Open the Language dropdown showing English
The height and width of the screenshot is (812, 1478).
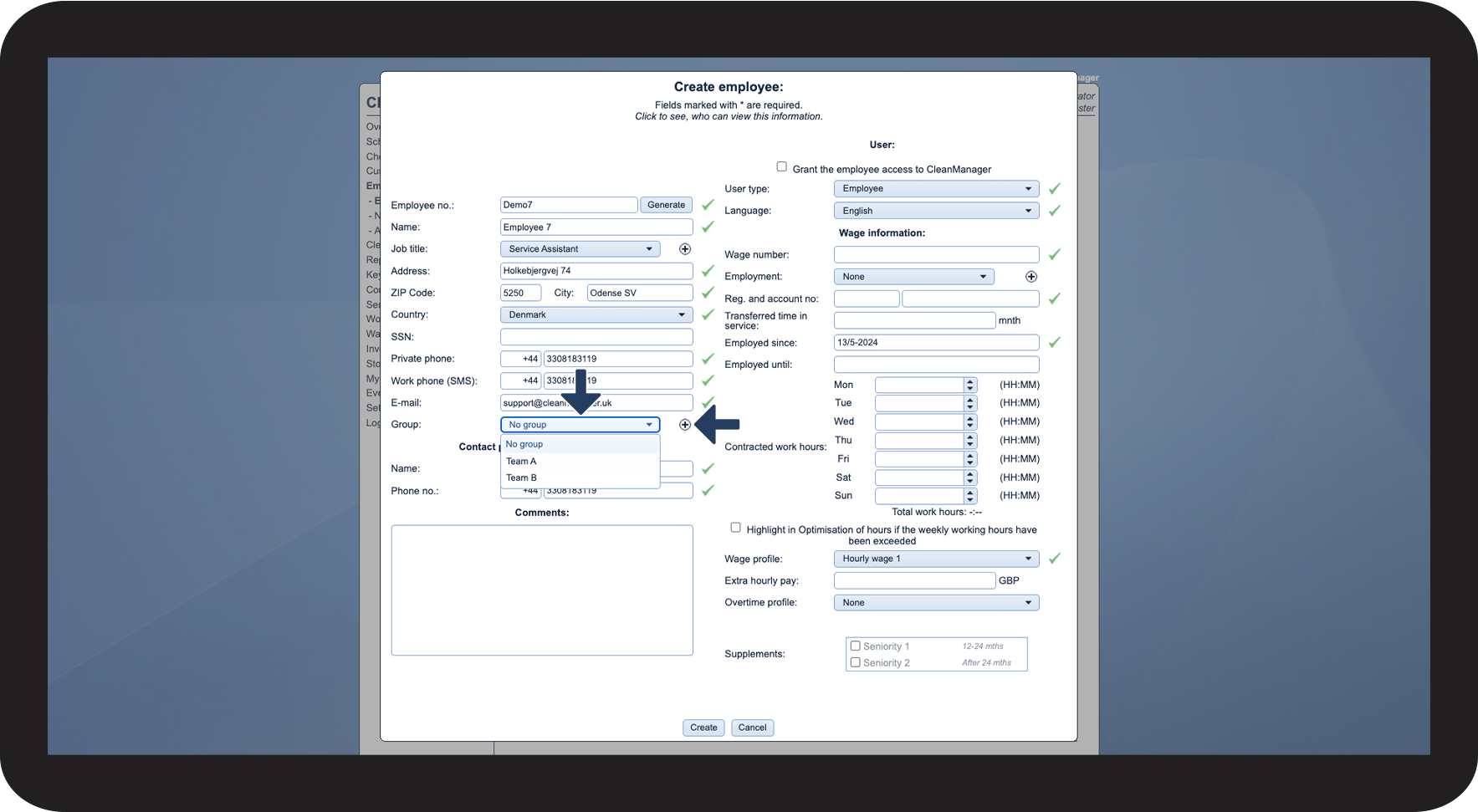pyautogui.click(x=936, y=211)
